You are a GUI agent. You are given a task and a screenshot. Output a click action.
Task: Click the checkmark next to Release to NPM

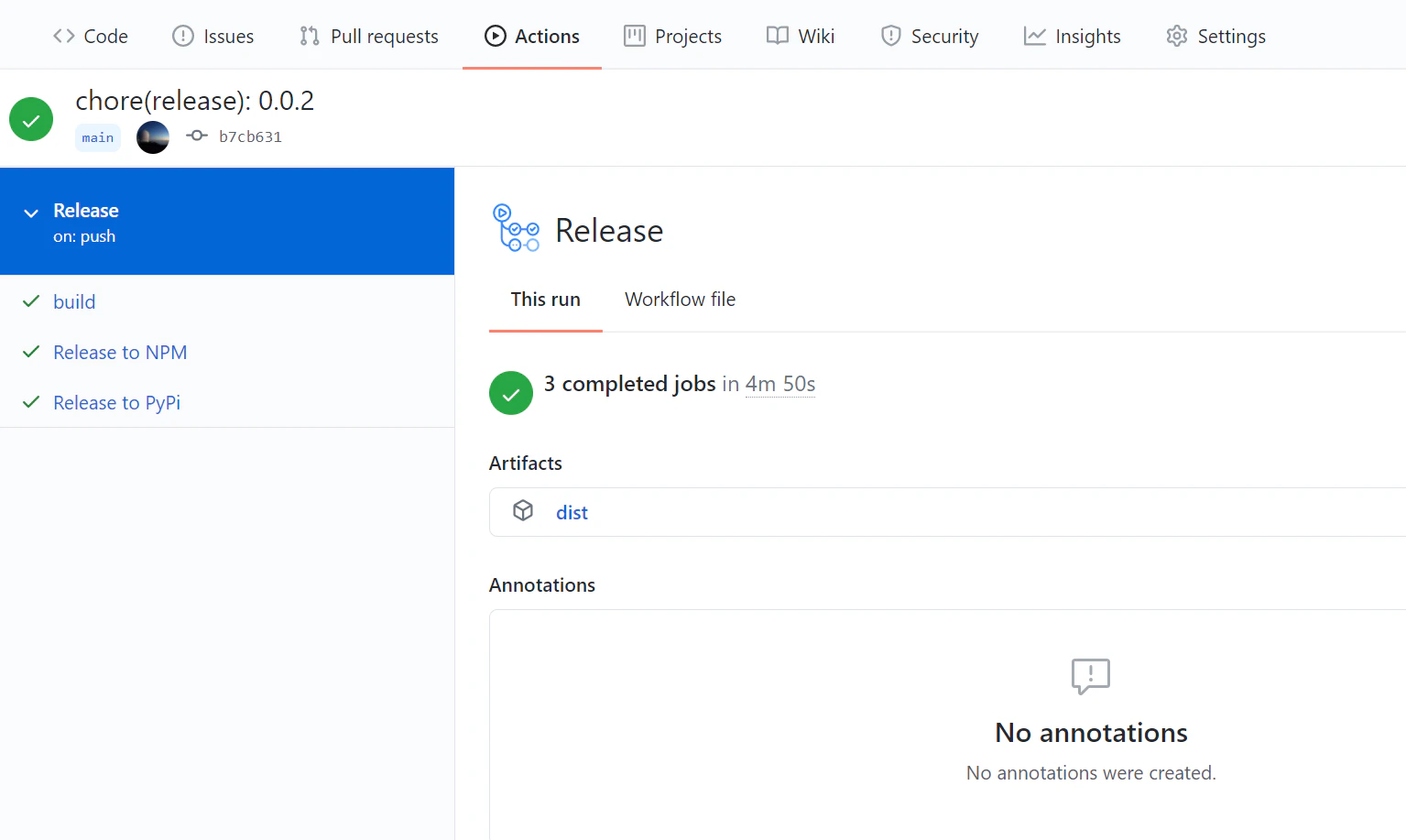(x=31, y=352)
